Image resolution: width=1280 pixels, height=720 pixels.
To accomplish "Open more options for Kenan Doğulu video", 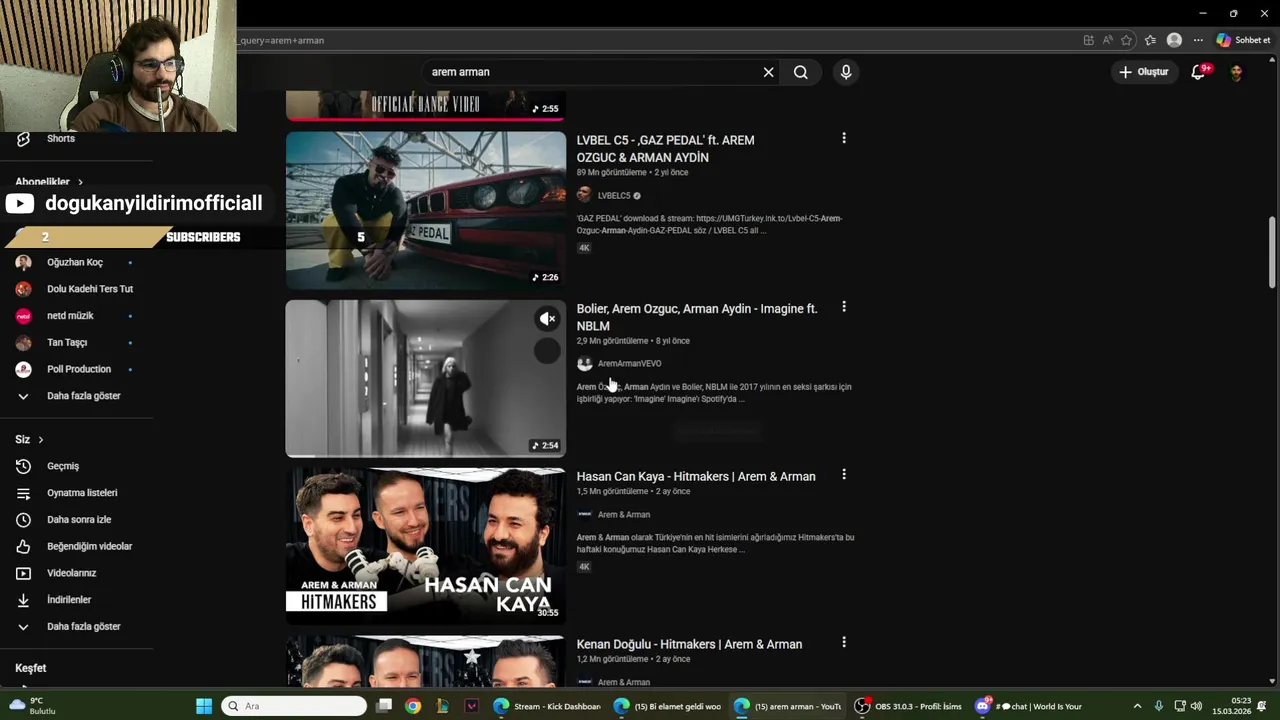I will coord(844,643).
